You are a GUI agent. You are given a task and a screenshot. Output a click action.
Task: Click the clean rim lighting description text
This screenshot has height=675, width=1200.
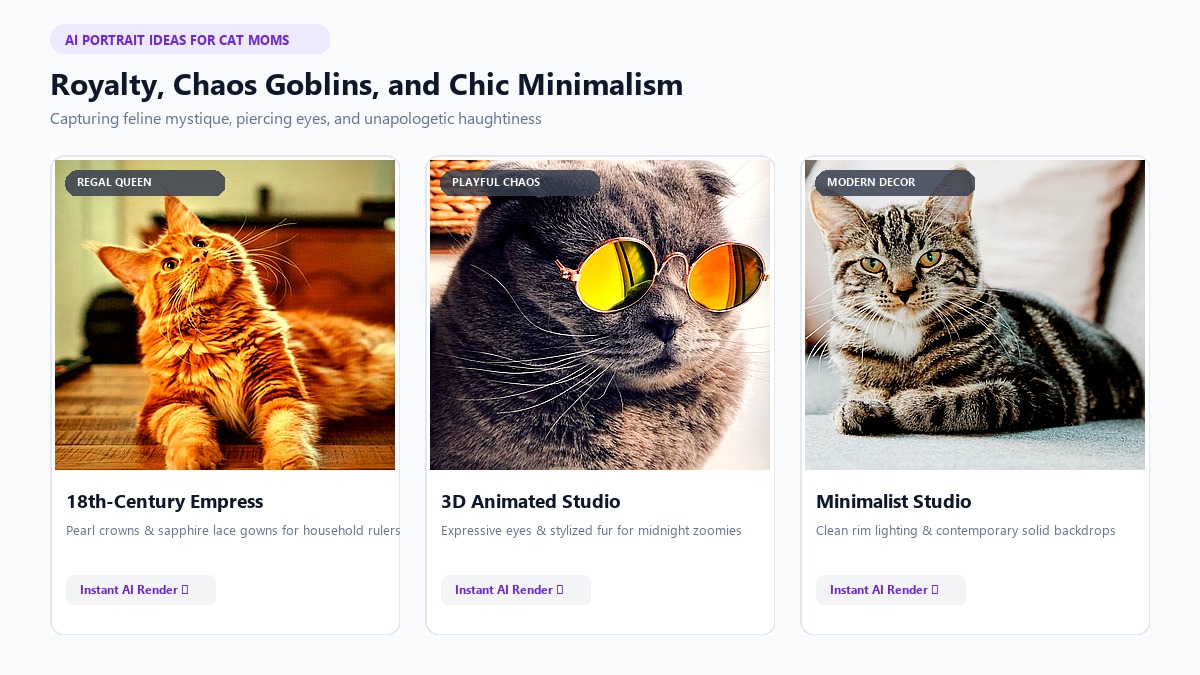966,531
